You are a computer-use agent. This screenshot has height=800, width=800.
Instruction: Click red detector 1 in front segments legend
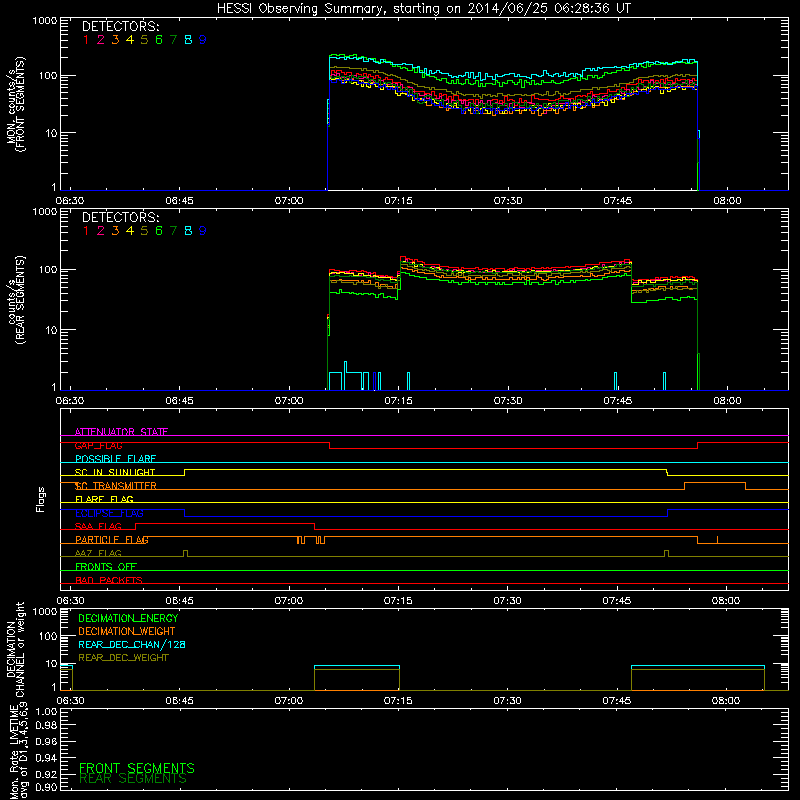pyautogui.click(x=86, y=40)
